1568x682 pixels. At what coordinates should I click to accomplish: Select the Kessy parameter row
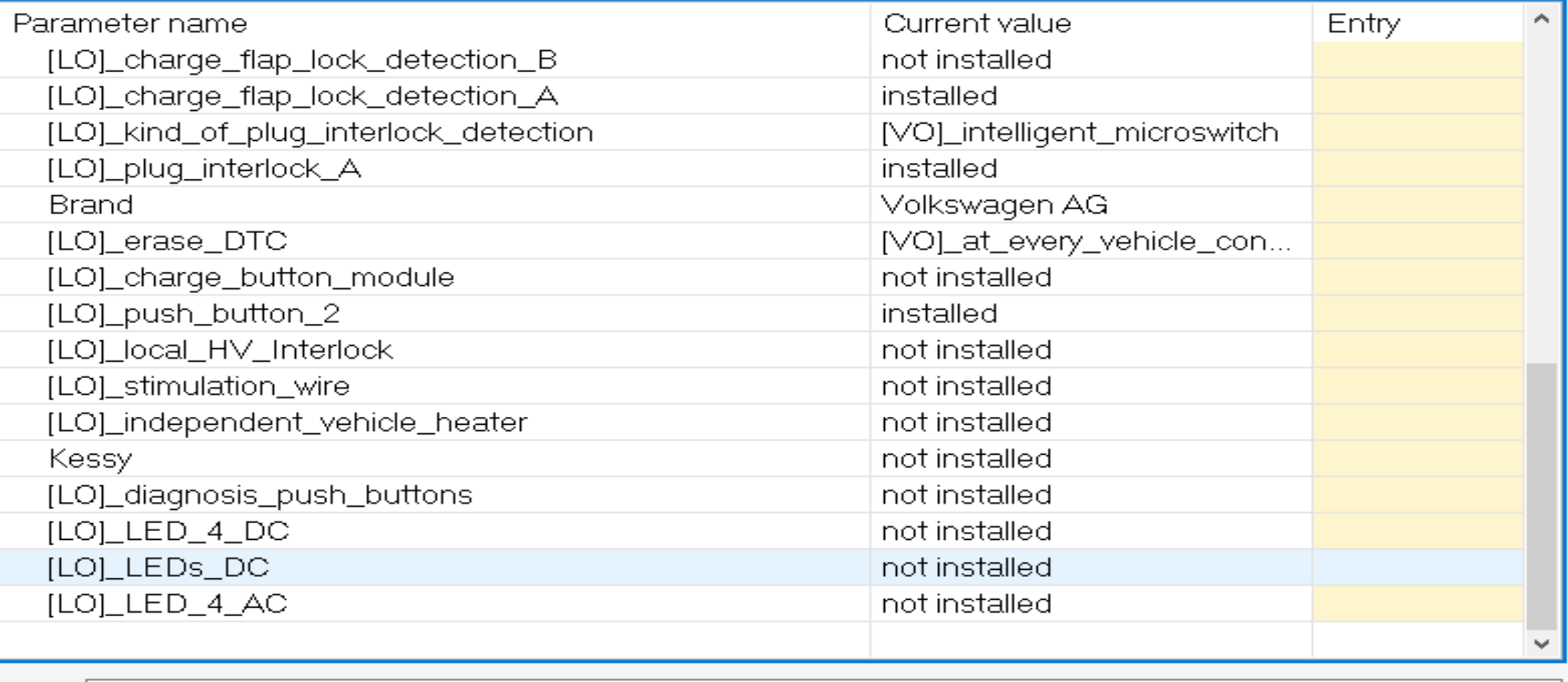coord(91,459)
